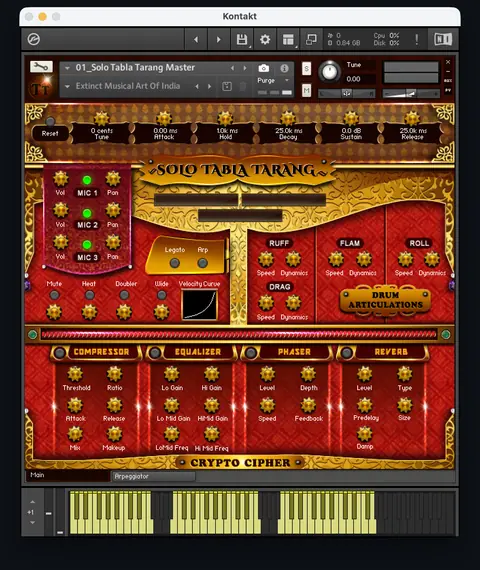Viewport: 480px width, 570px height.
Task: Go to previous instrument using left arrow in toolbar
Action: coord(196,39)
